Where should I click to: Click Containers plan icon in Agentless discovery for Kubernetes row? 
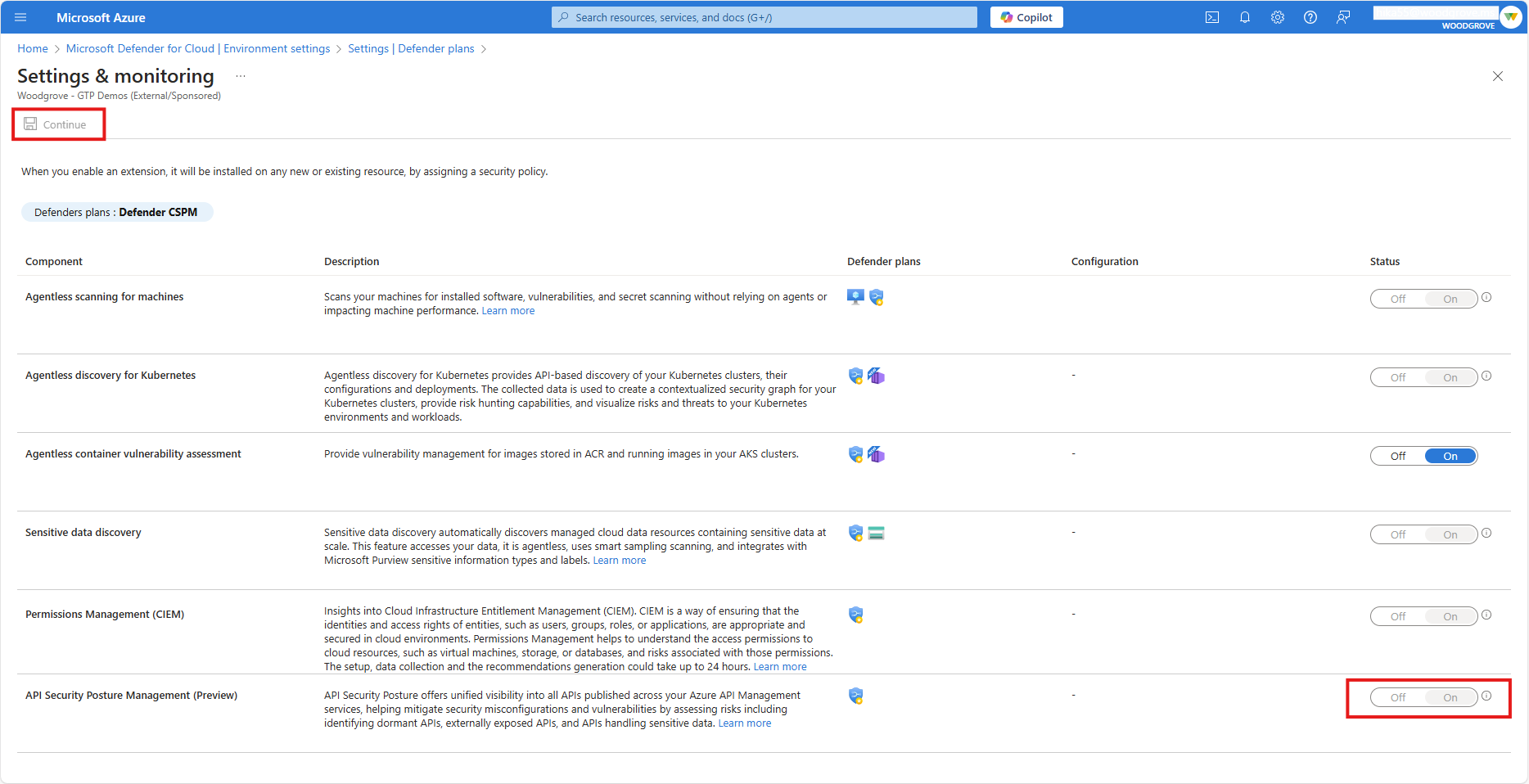[877, 376]
